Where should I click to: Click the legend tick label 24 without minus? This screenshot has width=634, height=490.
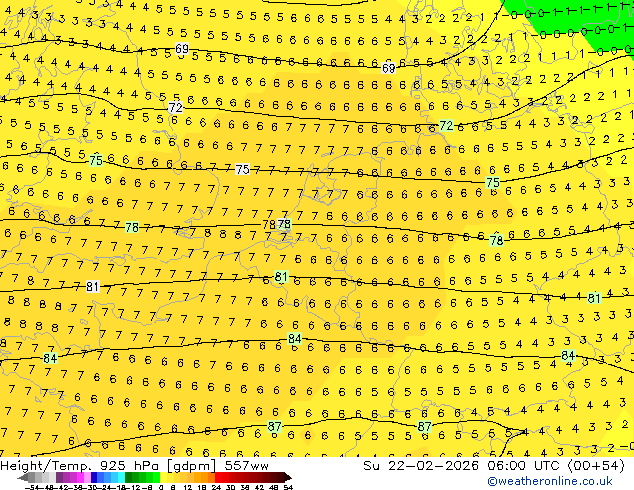point(216,487)
